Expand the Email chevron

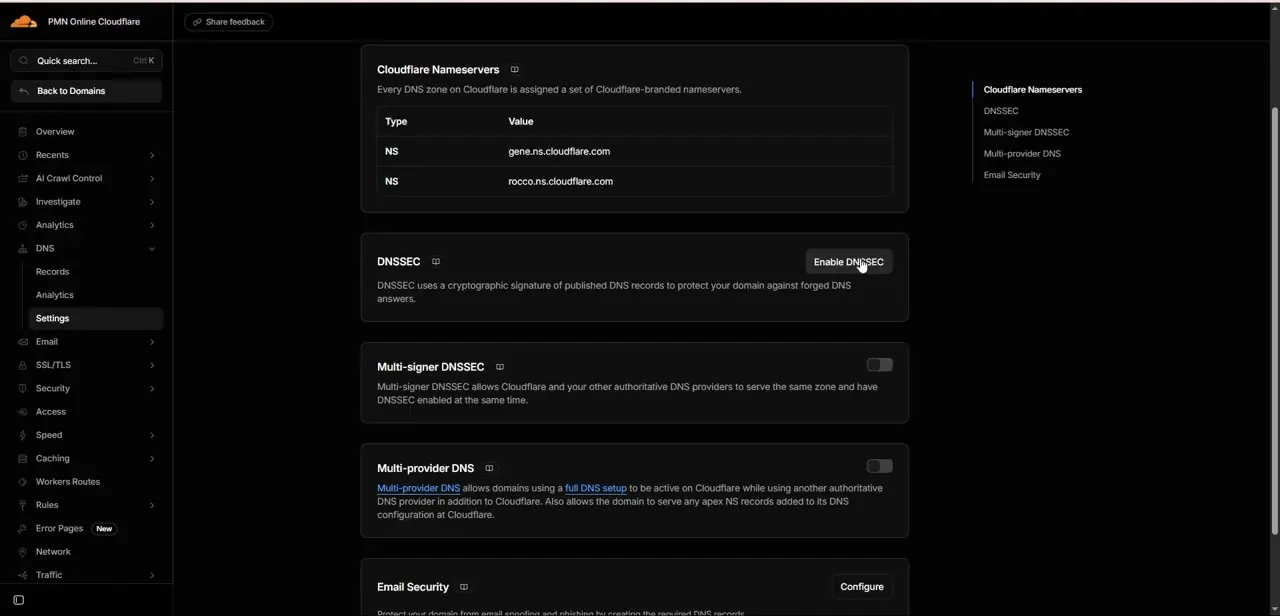(x=152, y=342)
